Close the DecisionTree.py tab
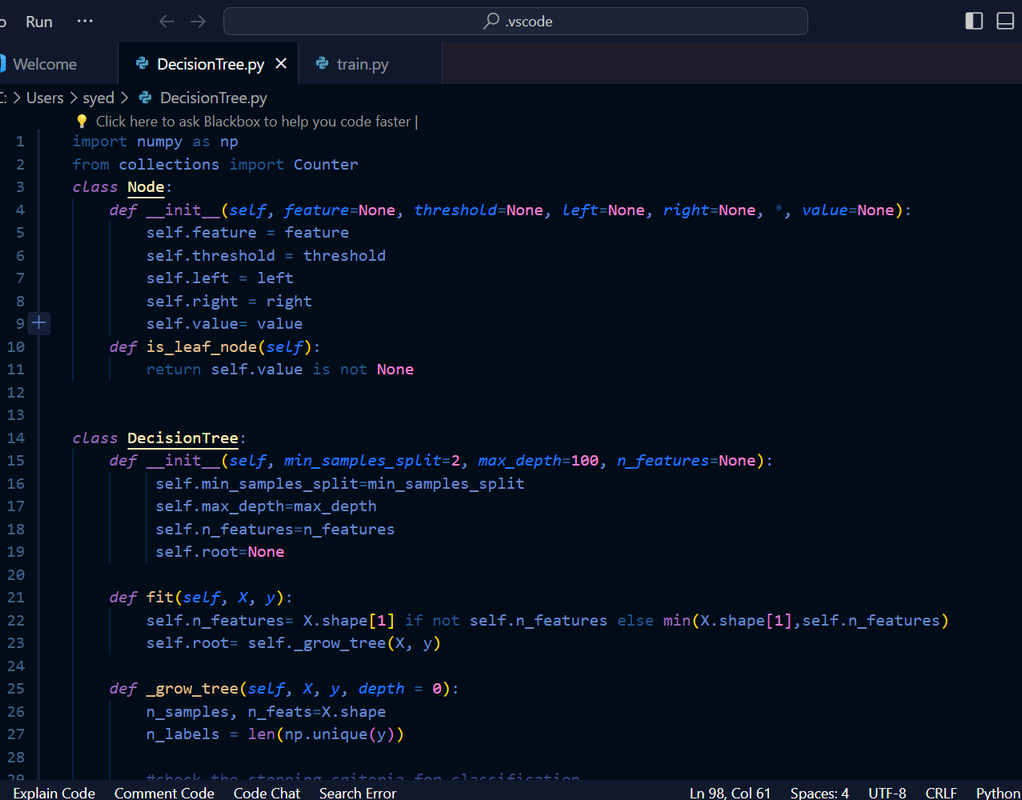This screenshot has height=800, width=1022. click(281, 64)
